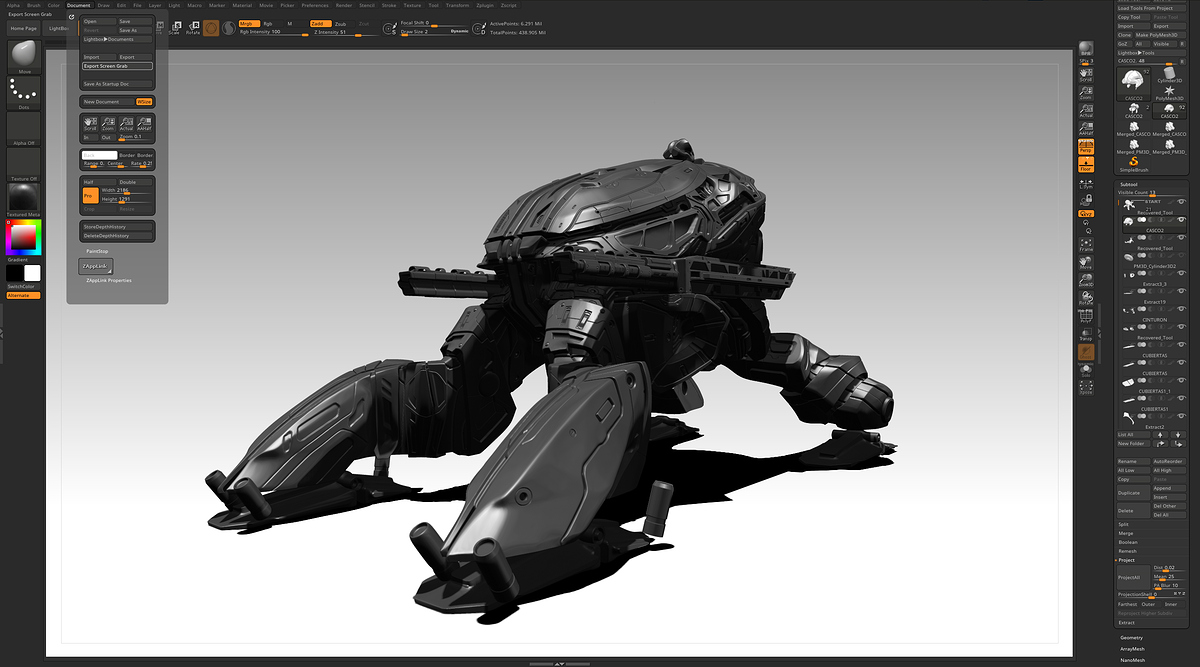Toggle Perspective (Persp) view
Viewport: 1200px width, 667px height.
click(1085, 148)
